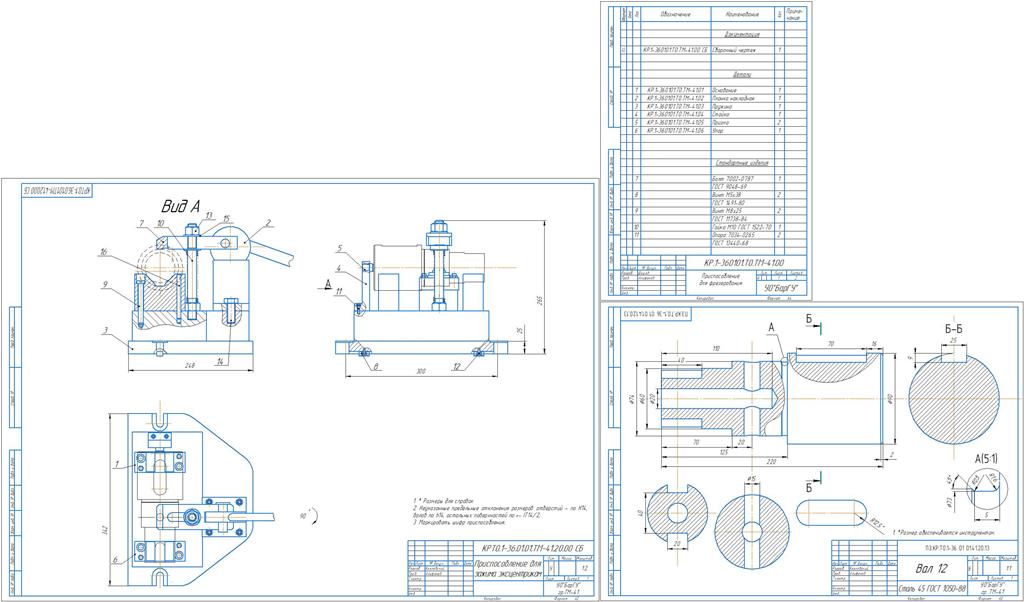Click the "Вид А" view label
Screen dimensions: 1024x602
180,207
